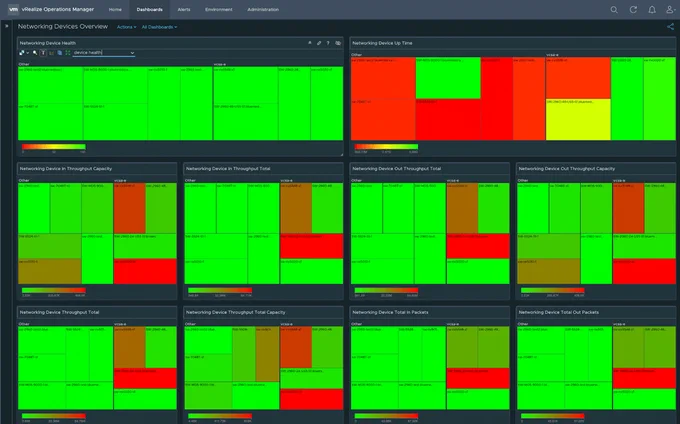Click the Networking Device Total Out Packets title
This screenshot has width=680, height=424.
[x=559, y=312]
